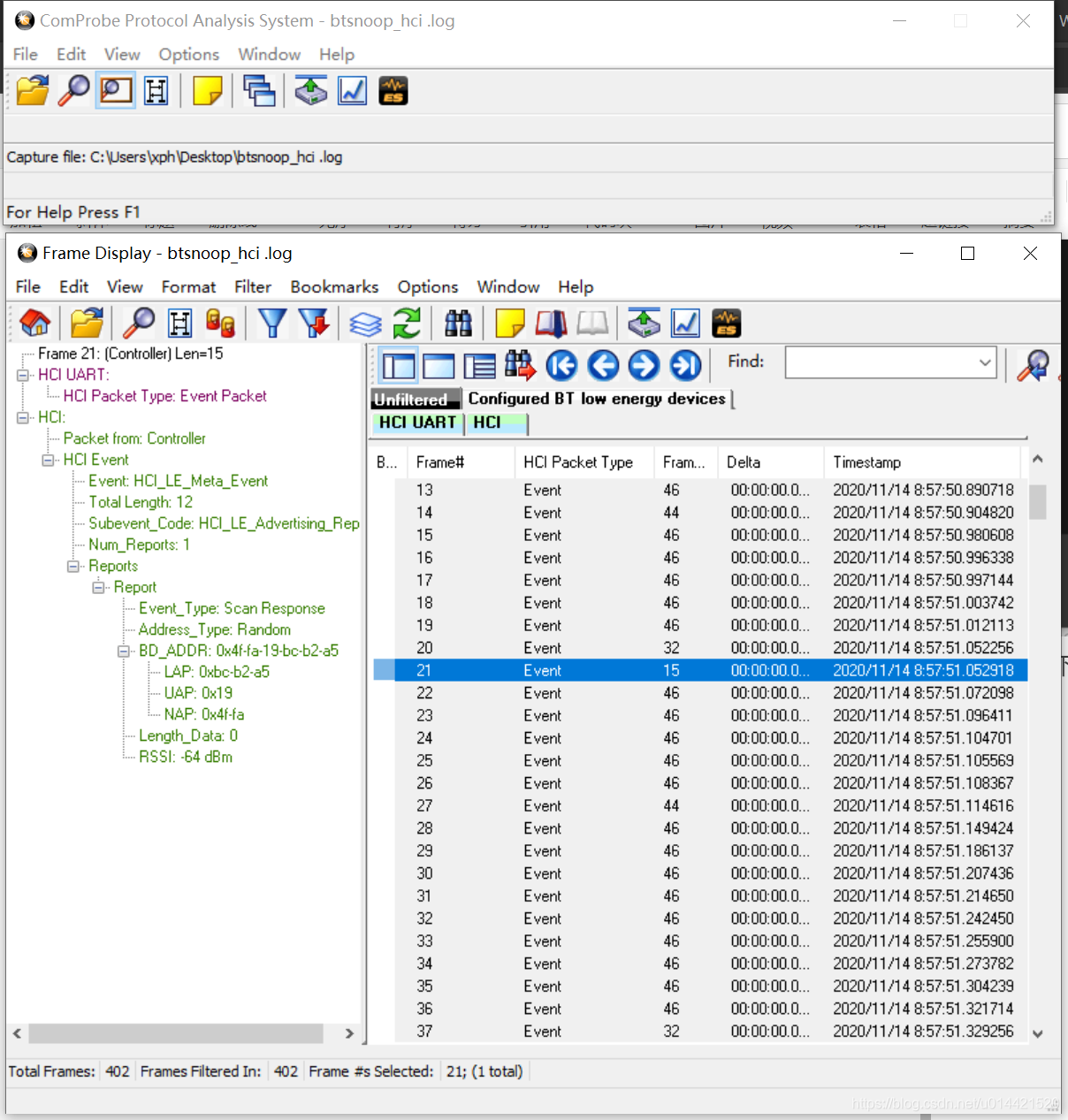Click open folder icon in Frame Display toolbar
The image size is (1068, 1120).
[88, 323]
